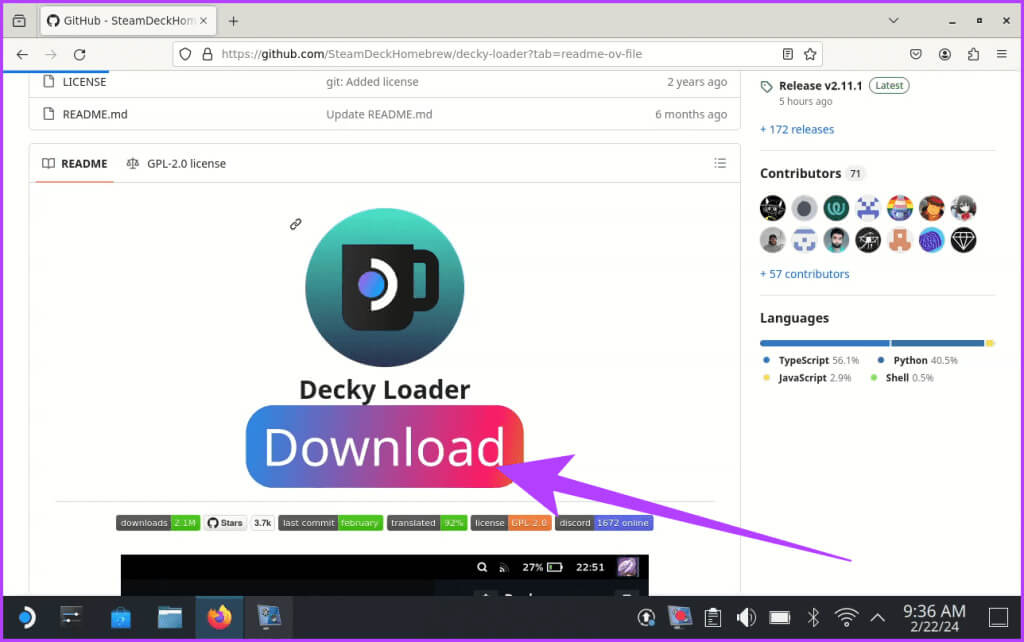Open the volume control in the tray
The image size is (1024, 642).
pyautogui.click(x=746, y=617)
